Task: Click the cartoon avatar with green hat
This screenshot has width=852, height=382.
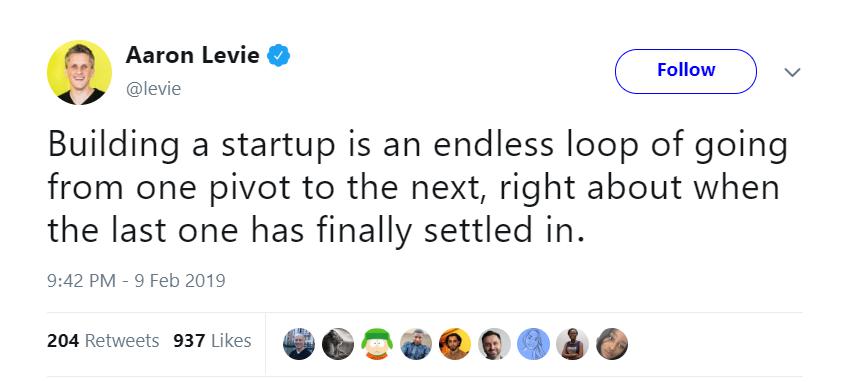Action: coord(378,344)
